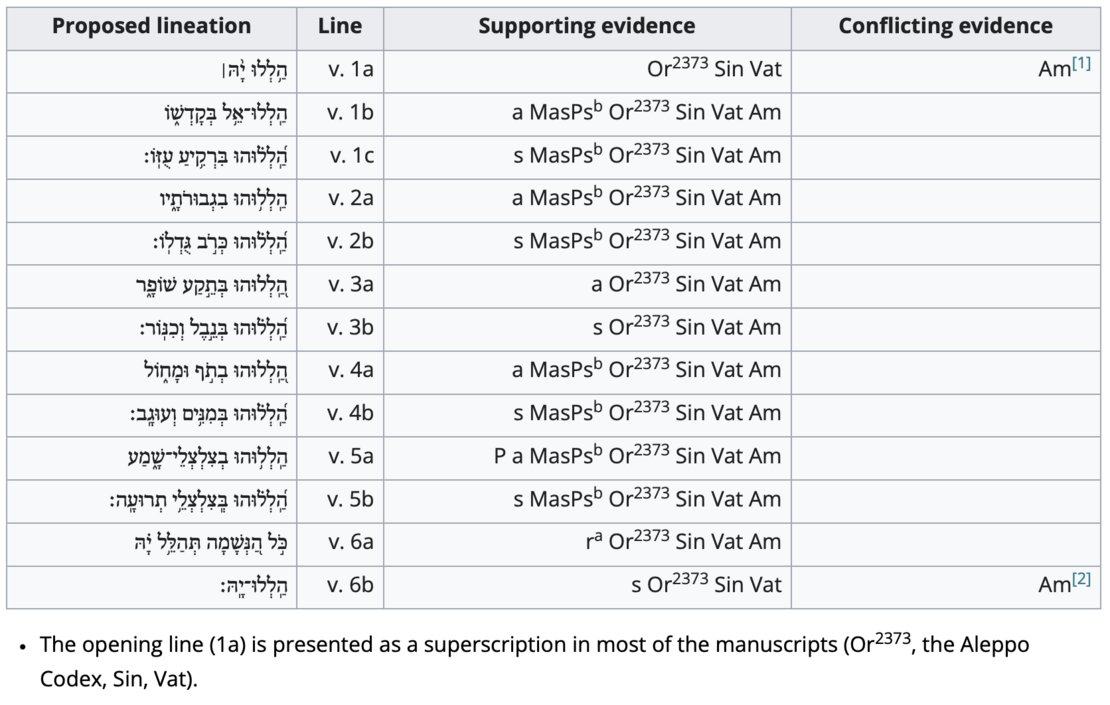1110x705 pixels.
Task: Click the Proposed lineation column header
Action: [151, 26]
